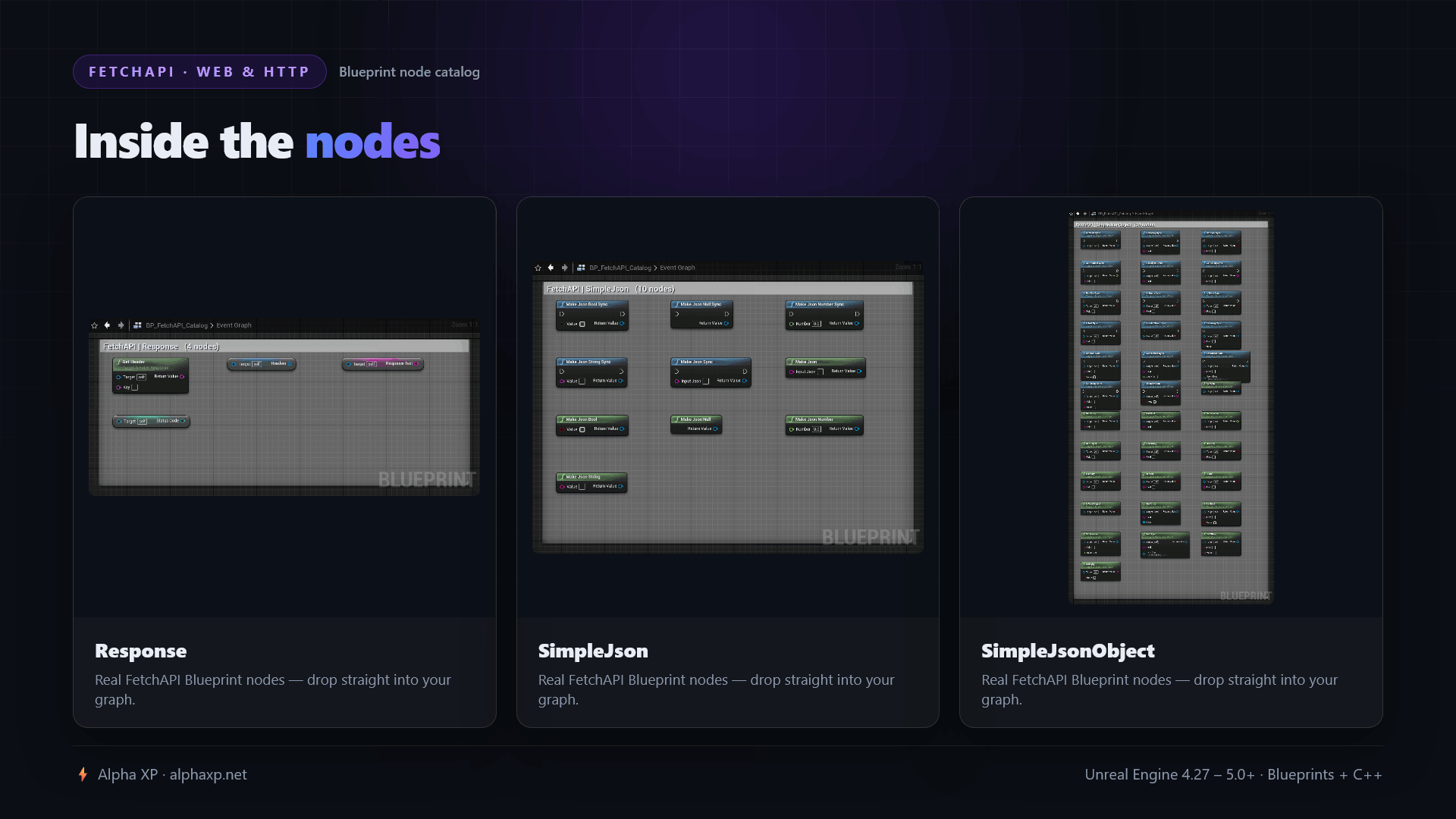Viewport: 1456px width, 819px height.
Task: Click the Response card title
Action: 141,651
